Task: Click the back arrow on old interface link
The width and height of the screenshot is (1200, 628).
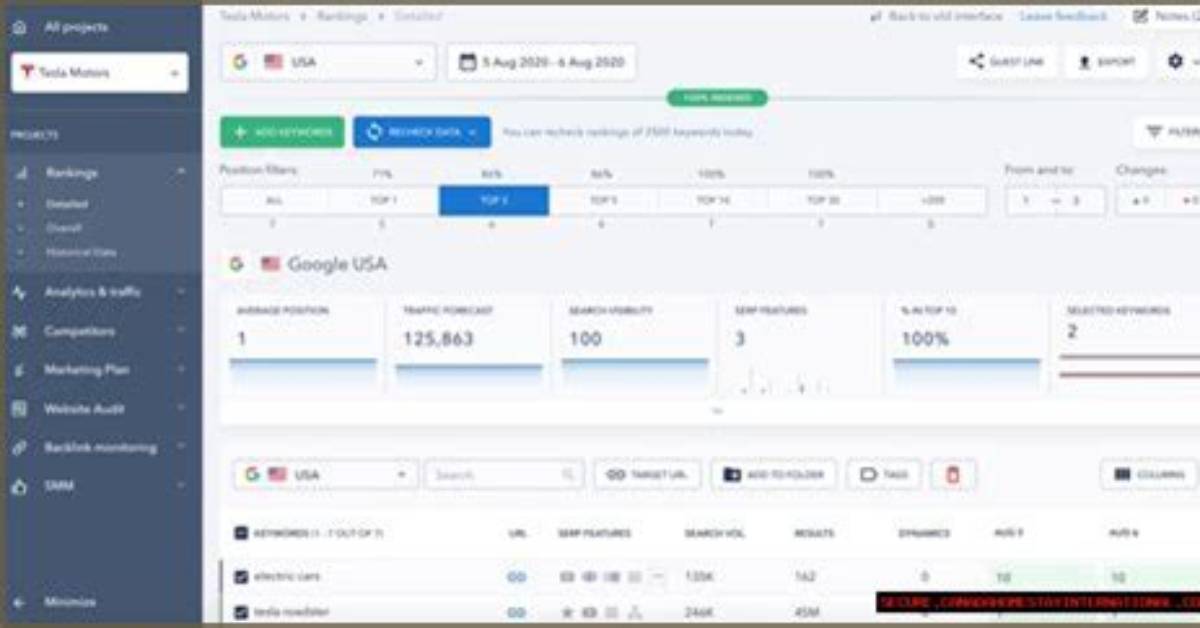Action: pos(876,16)
